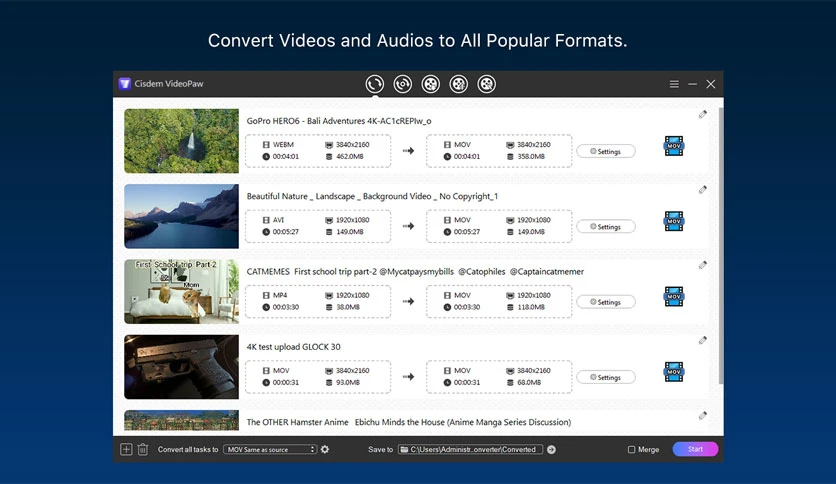Click title 'GoPro HERO6 - Bali Adventures 4K-AC1cREPlw_o'

339,121
